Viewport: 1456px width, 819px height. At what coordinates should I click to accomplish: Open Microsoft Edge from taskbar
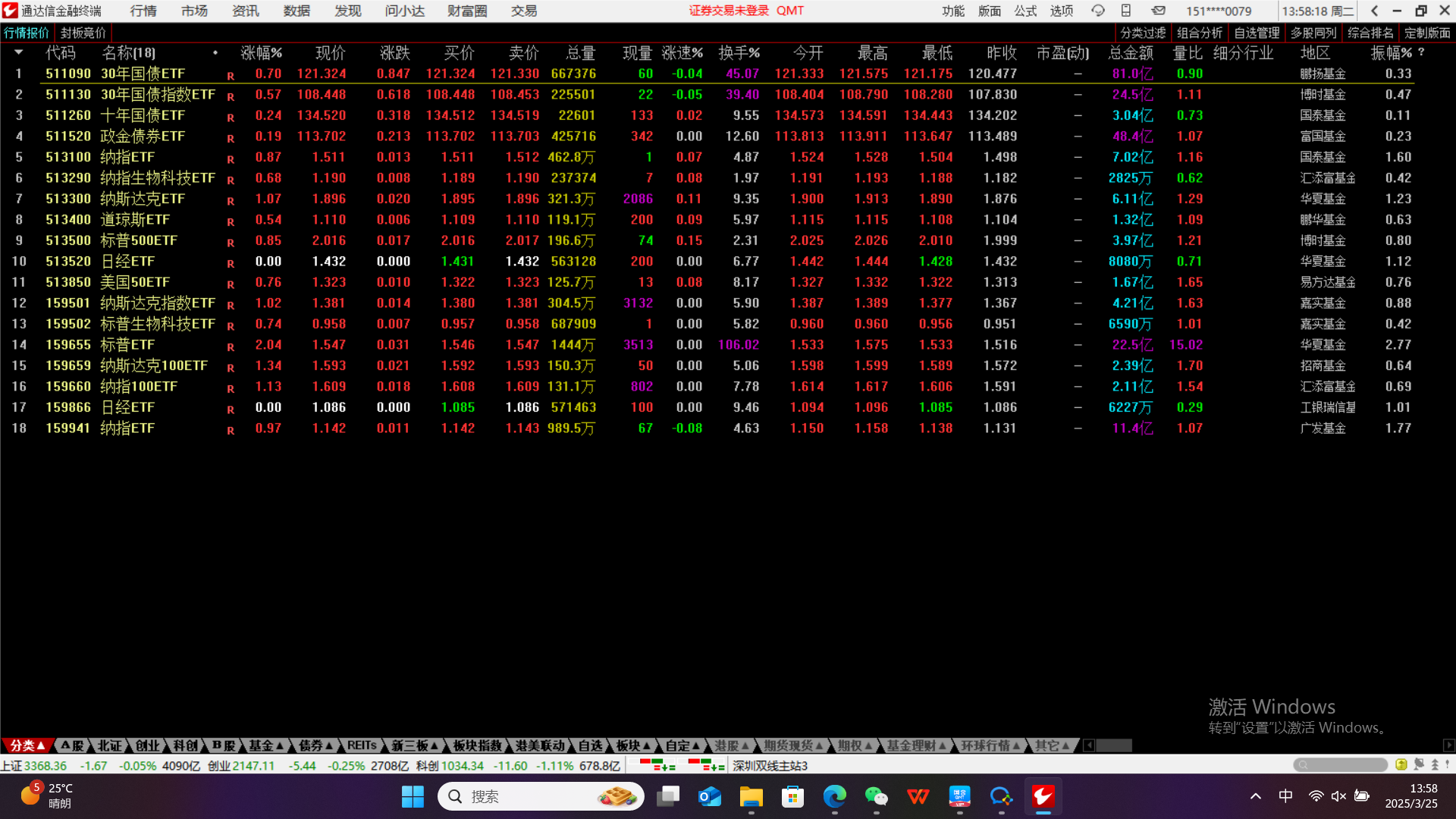pos(834,796)
